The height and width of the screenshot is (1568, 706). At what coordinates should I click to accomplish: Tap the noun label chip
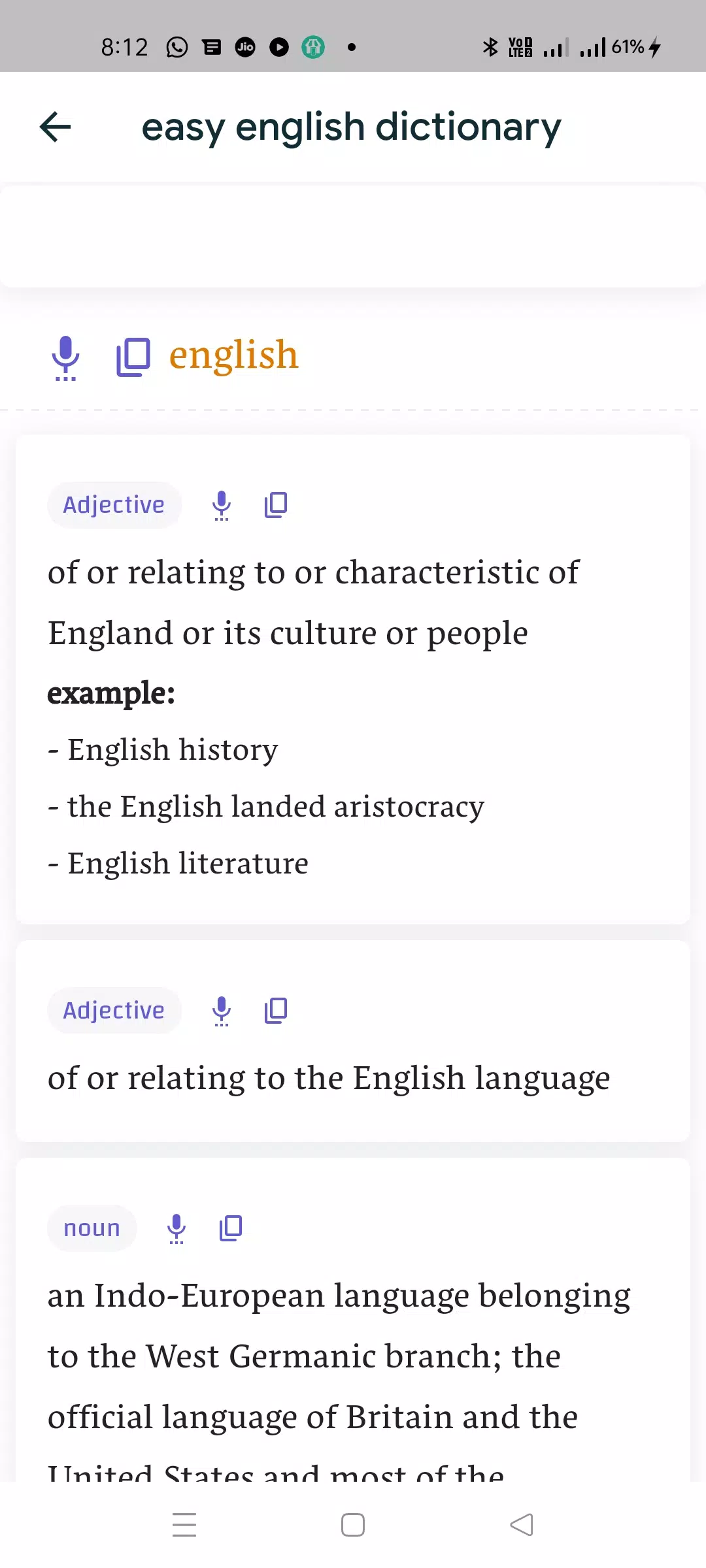click(x=92, y=1228)
